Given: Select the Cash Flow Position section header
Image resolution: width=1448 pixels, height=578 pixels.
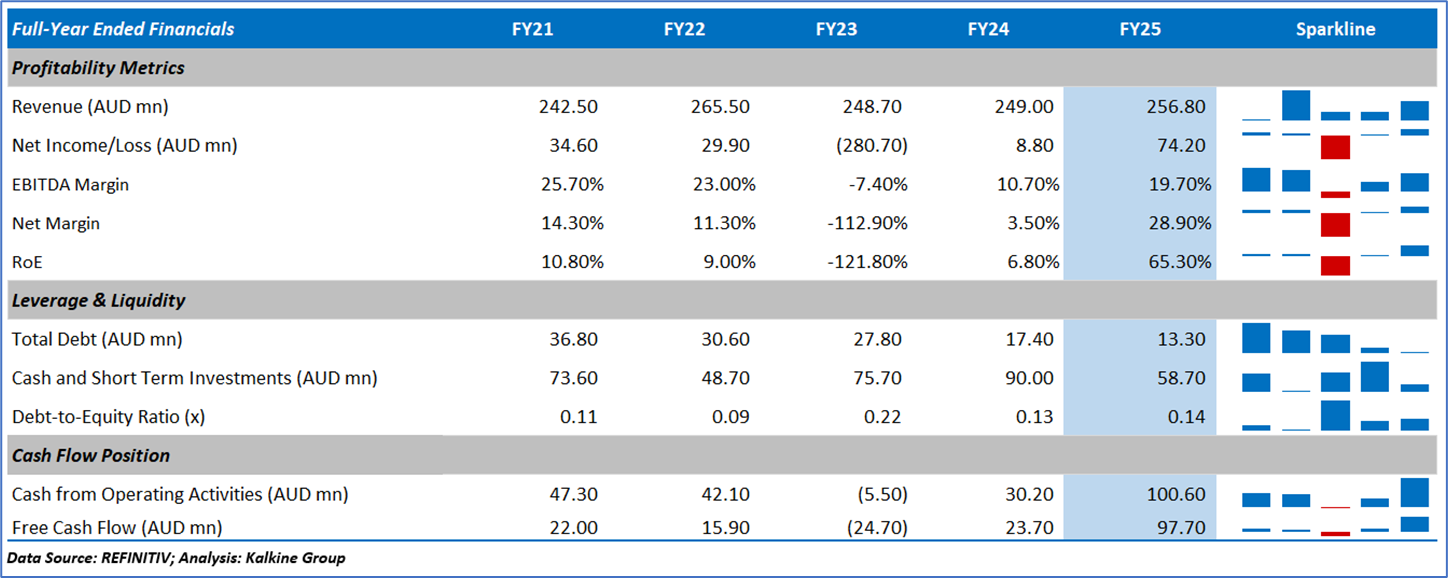Looking at the screenshot, I should [x=91, y=455].
